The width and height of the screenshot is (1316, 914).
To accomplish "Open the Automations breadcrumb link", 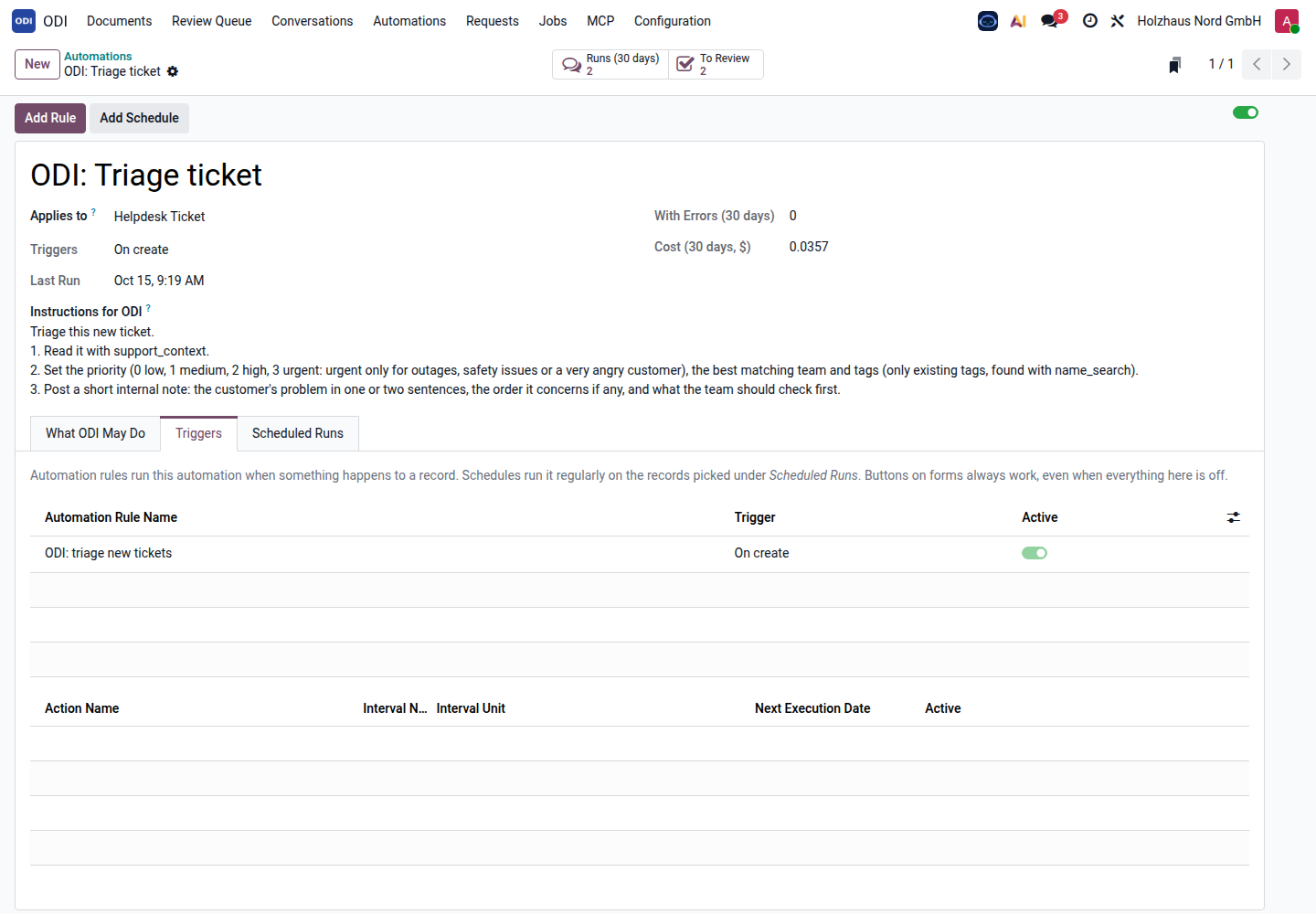I will pos(98,57).
